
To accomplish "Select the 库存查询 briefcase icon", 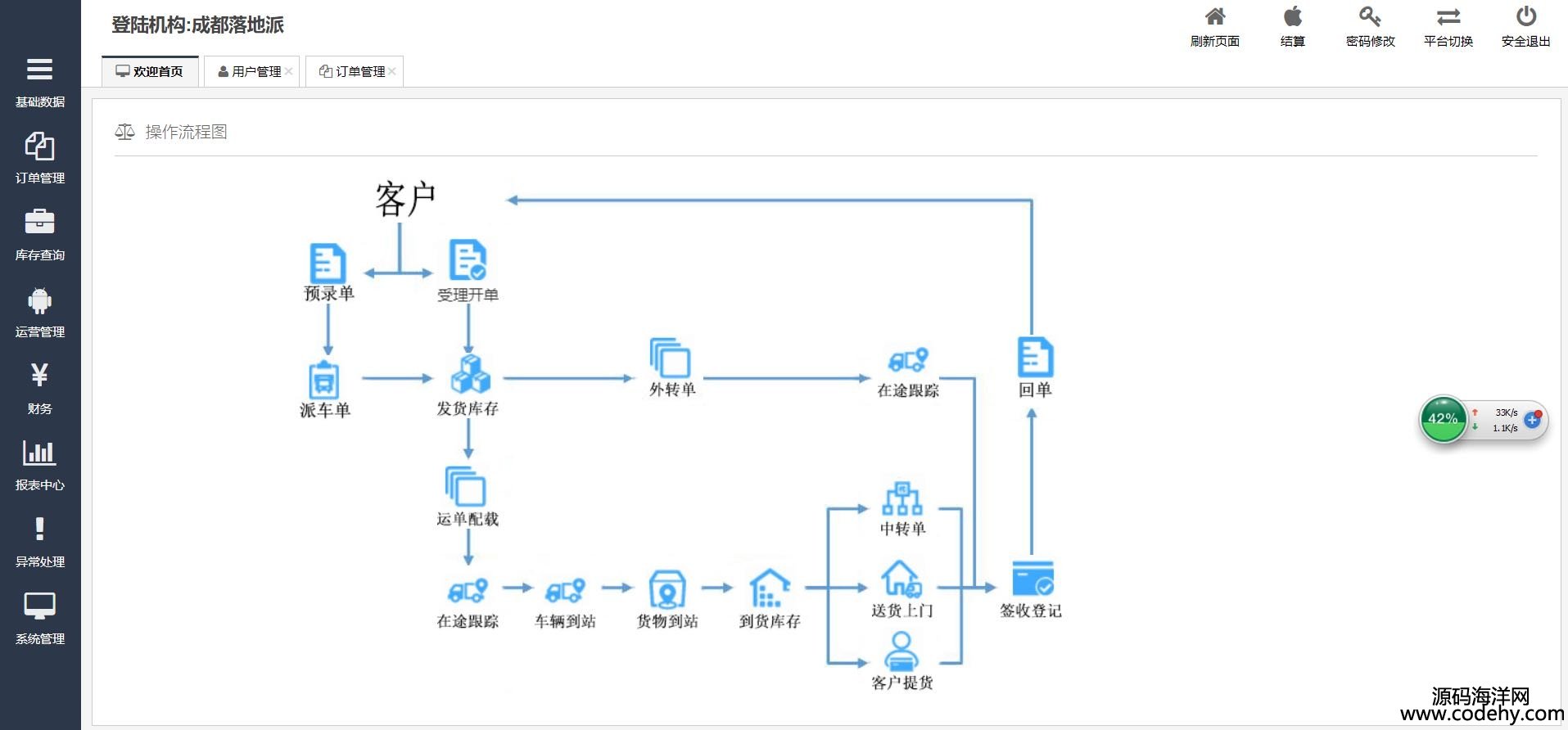I will pos(39,222).
